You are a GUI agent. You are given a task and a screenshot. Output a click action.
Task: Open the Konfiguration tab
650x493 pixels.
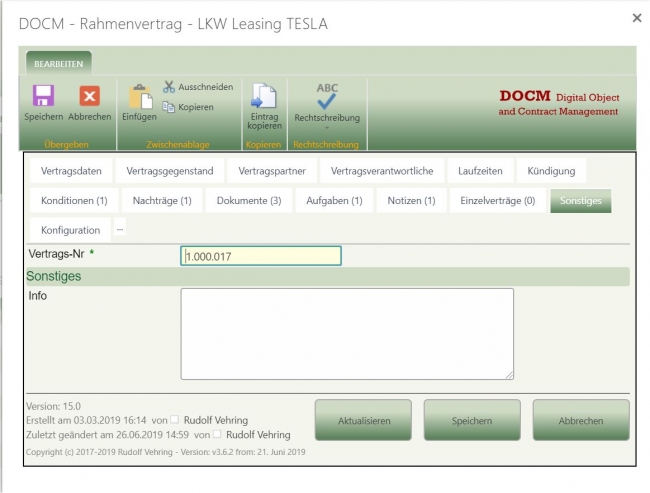click(70, 230)
